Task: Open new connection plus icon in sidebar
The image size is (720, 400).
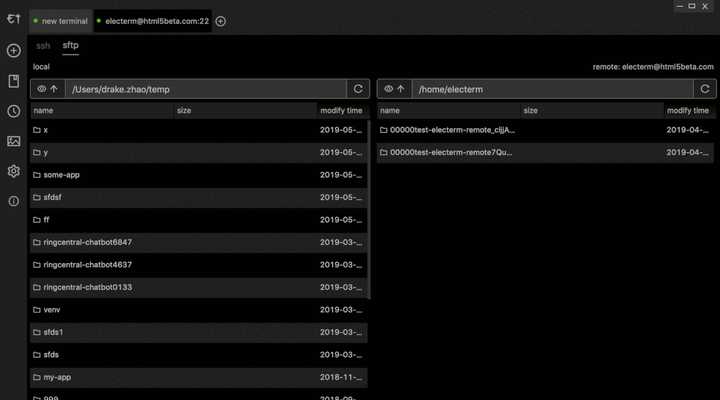Action: click(14, 51)
